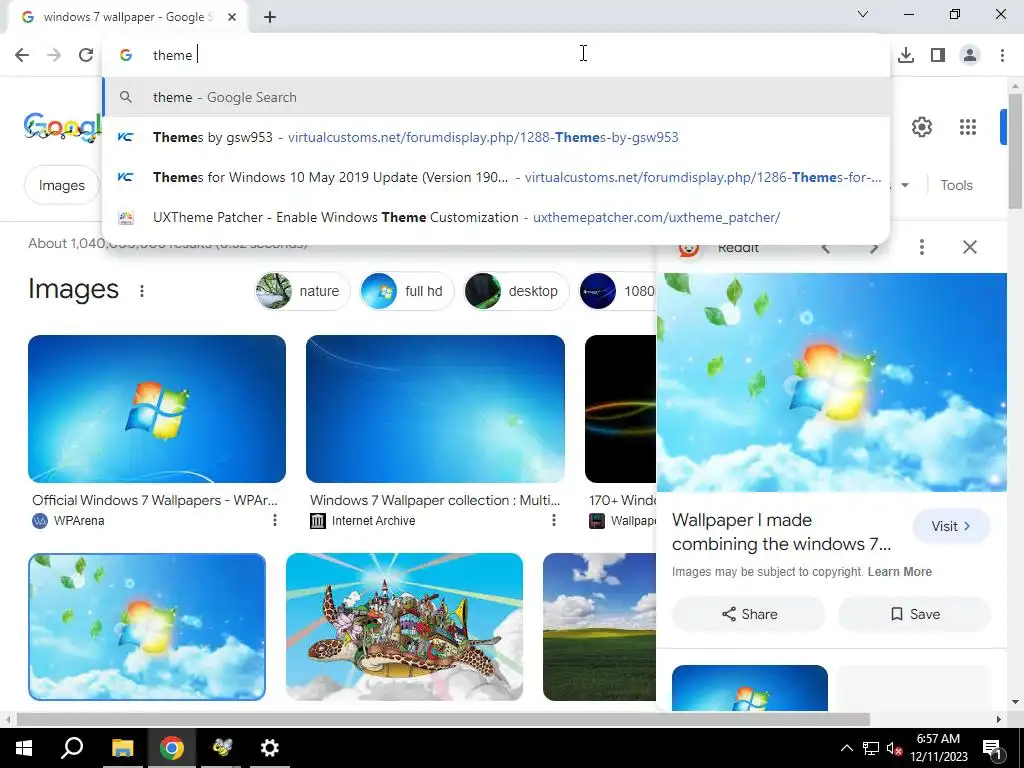The width and height of the screenshot is (1024, 768).
Task: Open 'Official Windows 7 Wallpapers - WPAr...' link
Action: pyautogui.click(x=155, y=500)
